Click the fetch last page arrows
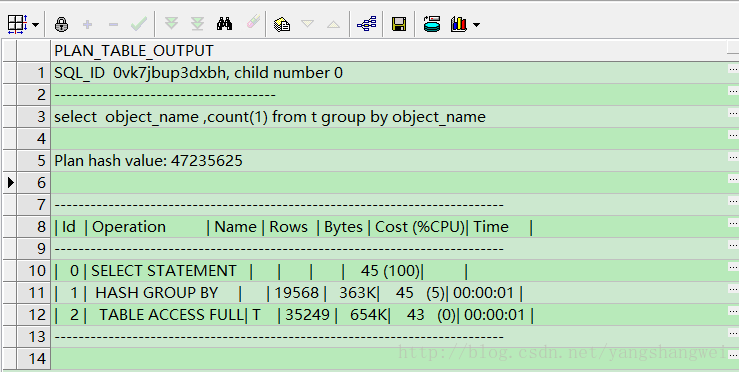Viewport: 739px width, 372px height. coord(197,24)
